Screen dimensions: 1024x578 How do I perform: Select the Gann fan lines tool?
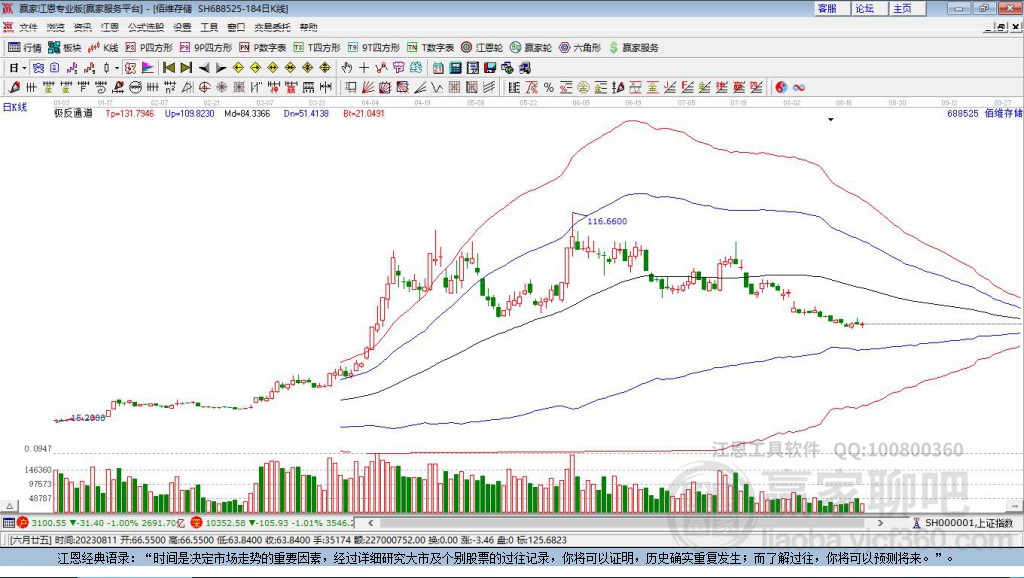[x=368, y=88]
